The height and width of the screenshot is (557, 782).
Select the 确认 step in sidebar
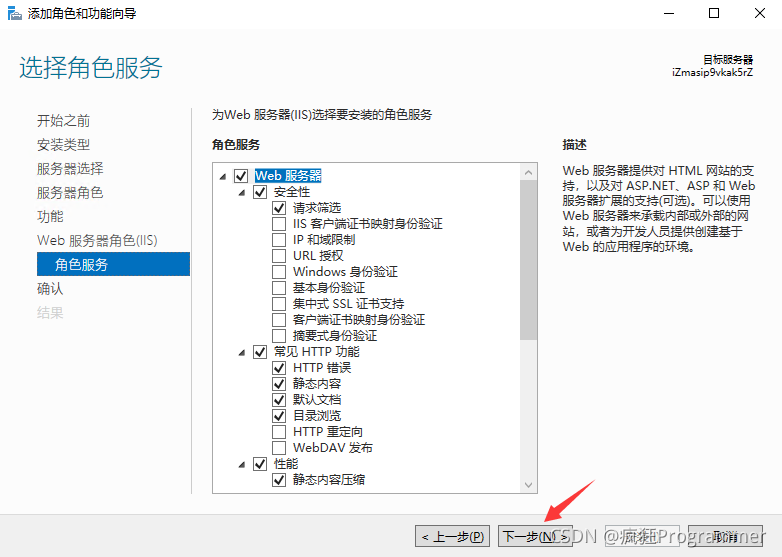(x=50, y=289)
